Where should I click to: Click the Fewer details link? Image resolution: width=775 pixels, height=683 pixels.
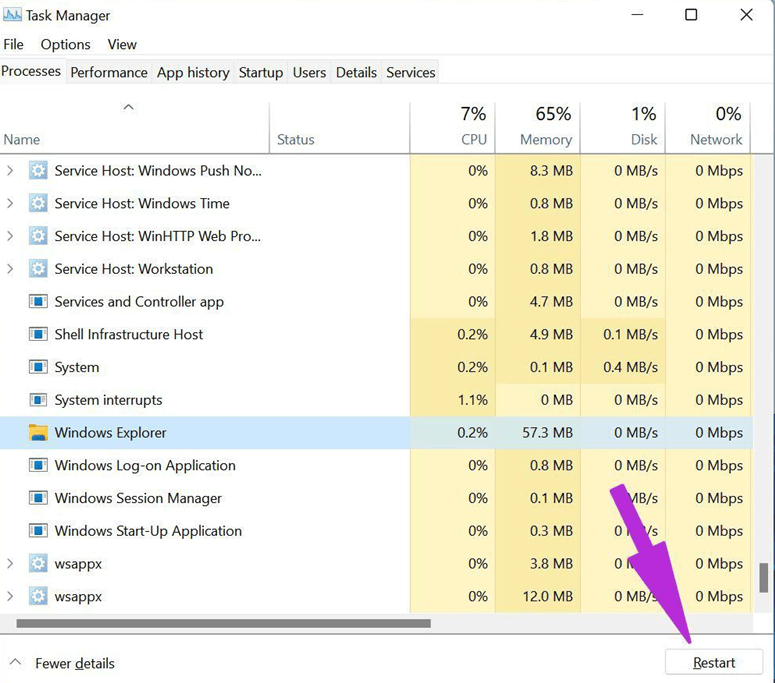click(x=75, y=663)
